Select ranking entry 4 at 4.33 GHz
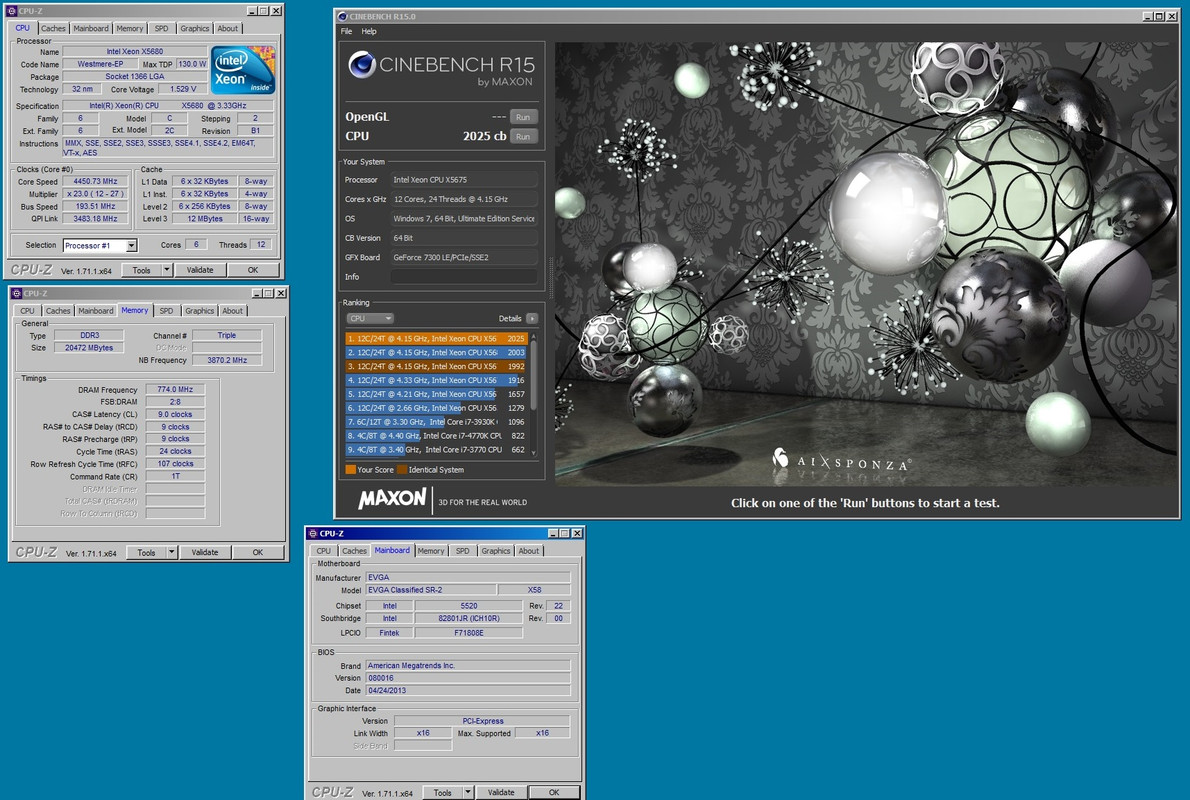 [436, 380]
